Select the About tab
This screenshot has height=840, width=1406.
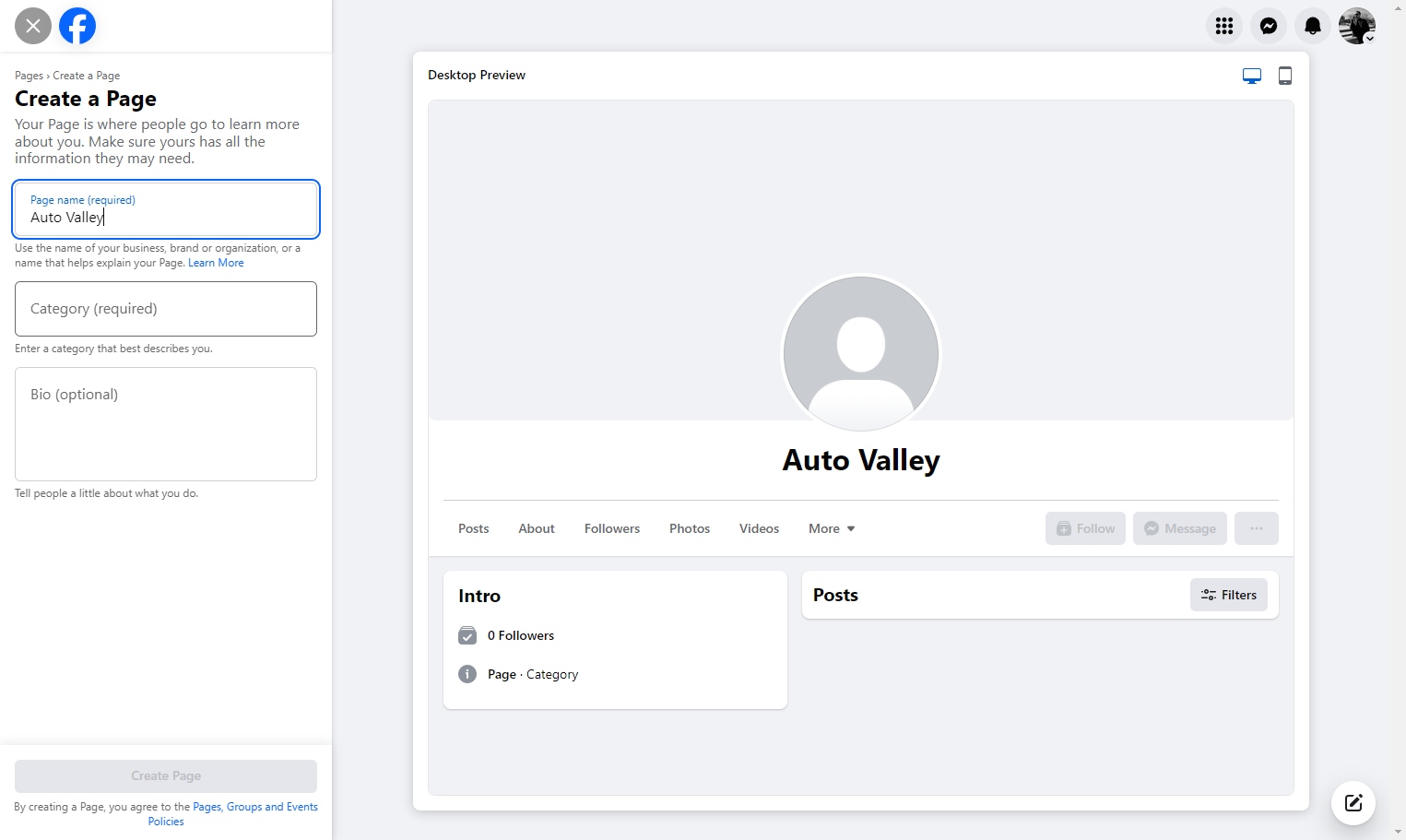pyautogui.click(x=537, y=528)
